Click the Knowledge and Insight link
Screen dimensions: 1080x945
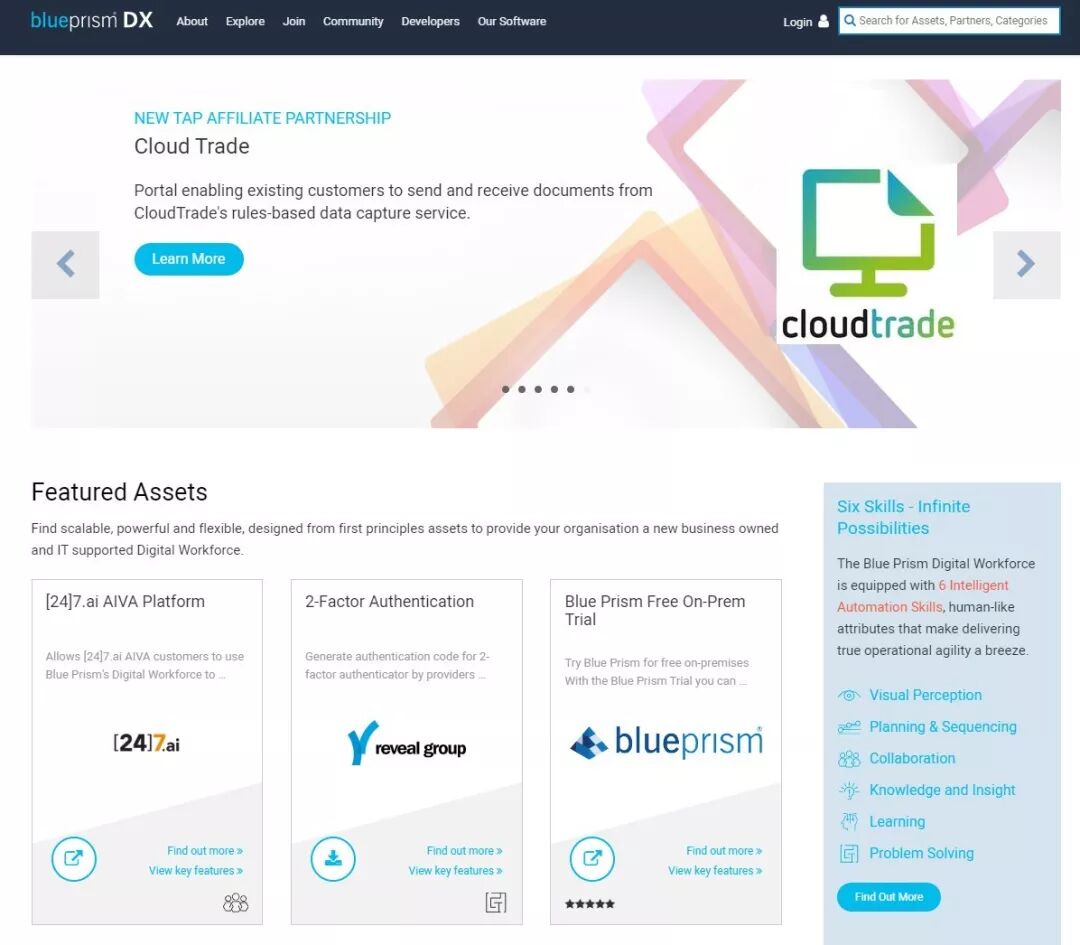point(942,790)
